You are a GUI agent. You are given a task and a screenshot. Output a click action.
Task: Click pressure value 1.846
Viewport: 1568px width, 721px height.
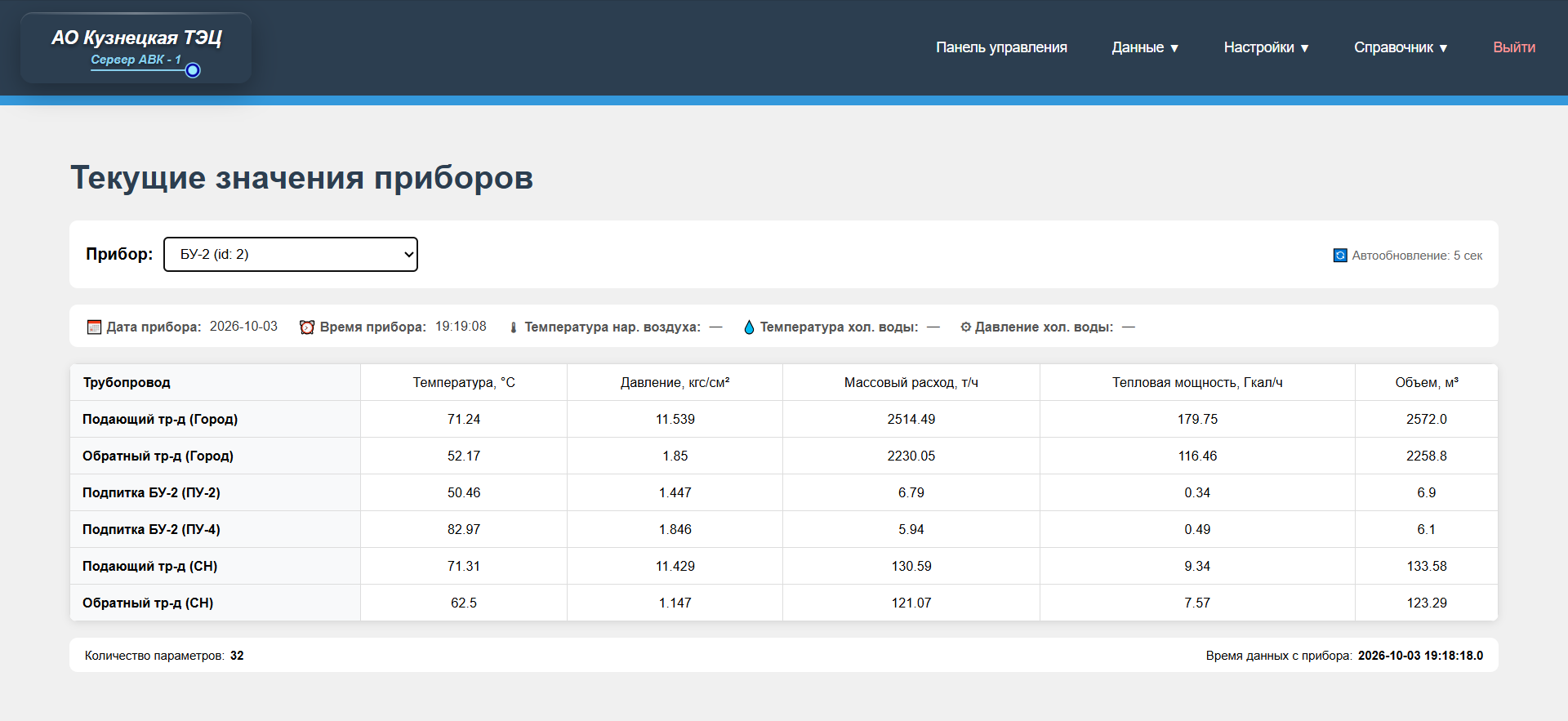pyautogui.click(x=675, y=529)
